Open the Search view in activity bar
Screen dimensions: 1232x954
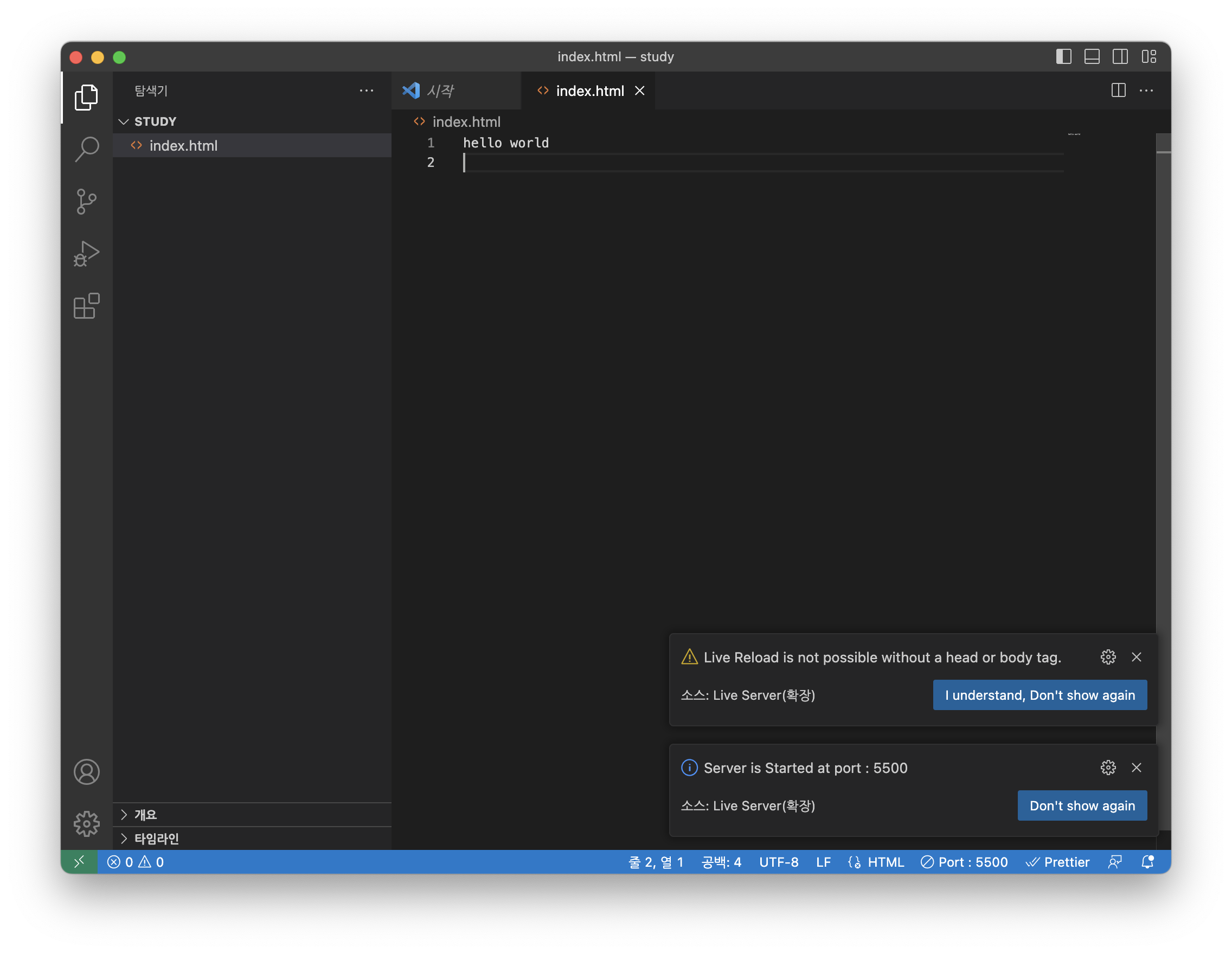coord(86,150)
